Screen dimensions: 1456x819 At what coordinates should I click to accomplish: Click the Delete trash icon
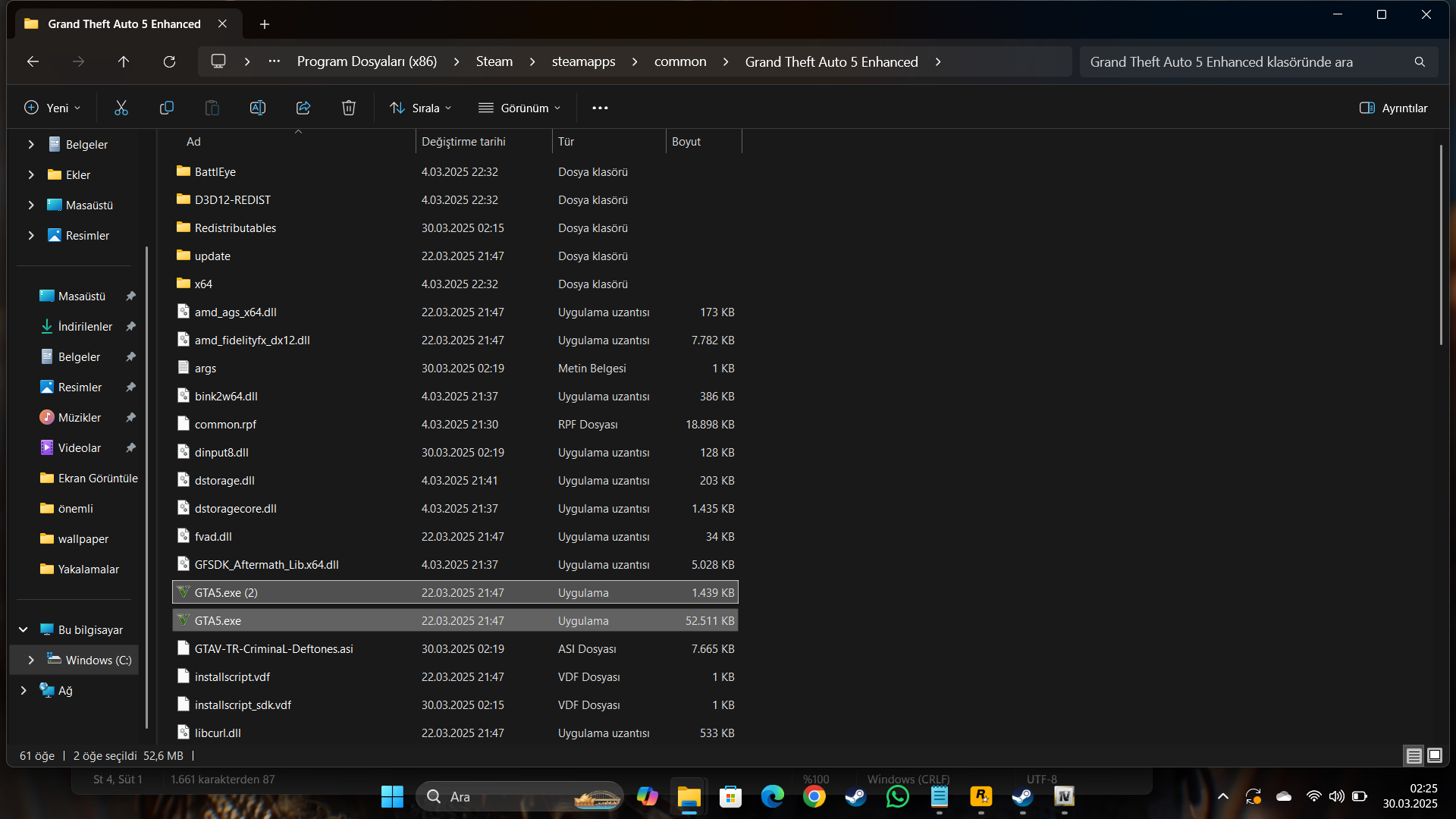click(x=349, y=108)
